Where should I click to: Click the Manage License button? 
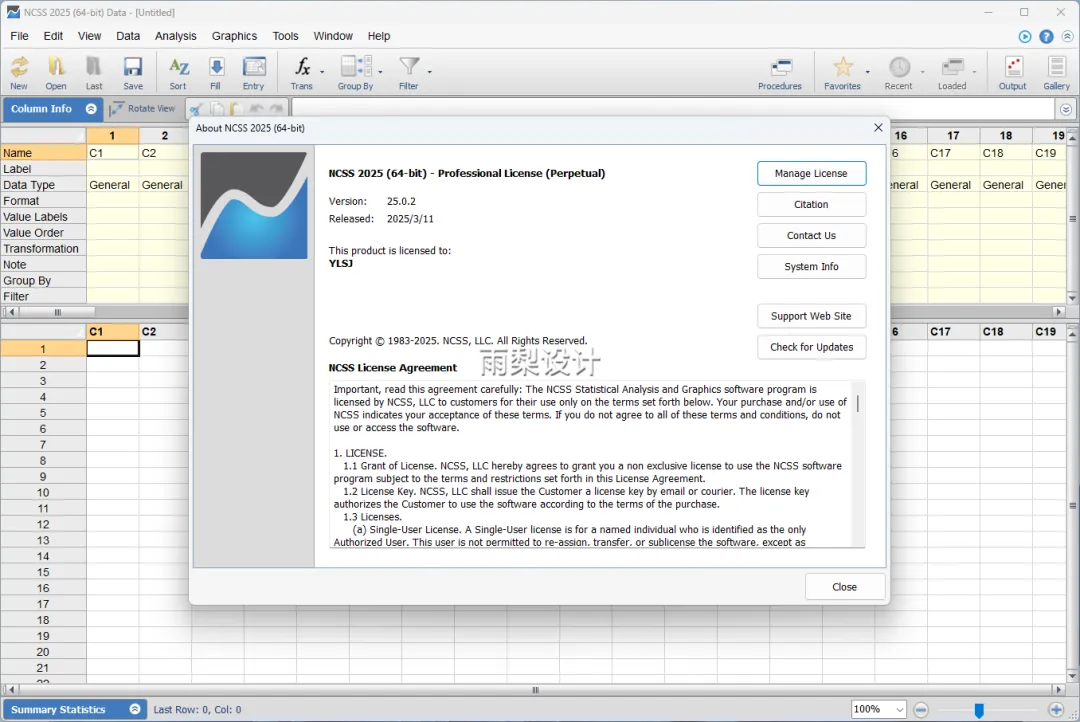pos(811,174)
